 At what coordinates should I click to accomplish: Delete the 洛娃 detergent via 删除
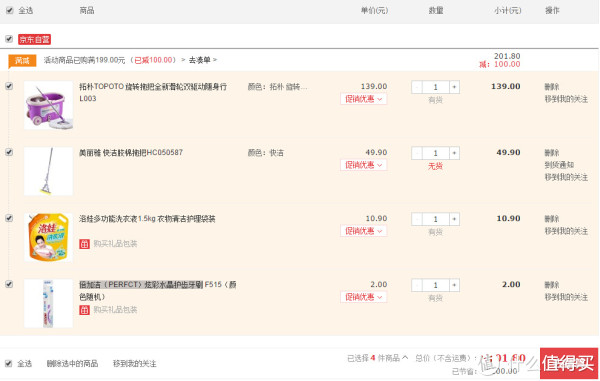pos(552,219)
